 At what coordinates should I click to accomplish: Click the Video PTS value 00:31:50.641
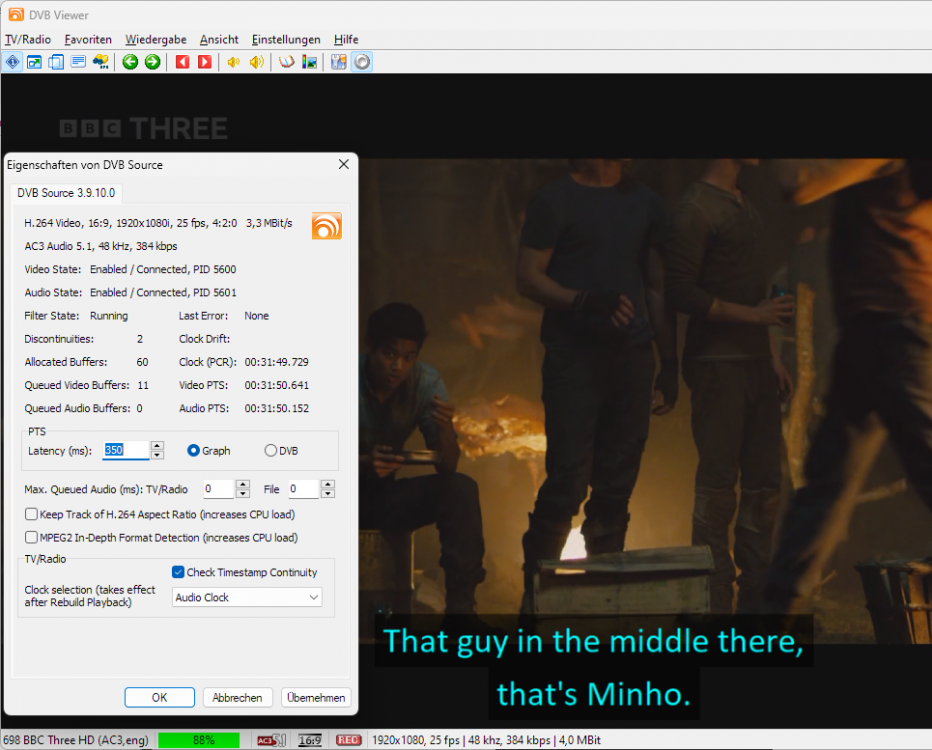tap(276, 385)
